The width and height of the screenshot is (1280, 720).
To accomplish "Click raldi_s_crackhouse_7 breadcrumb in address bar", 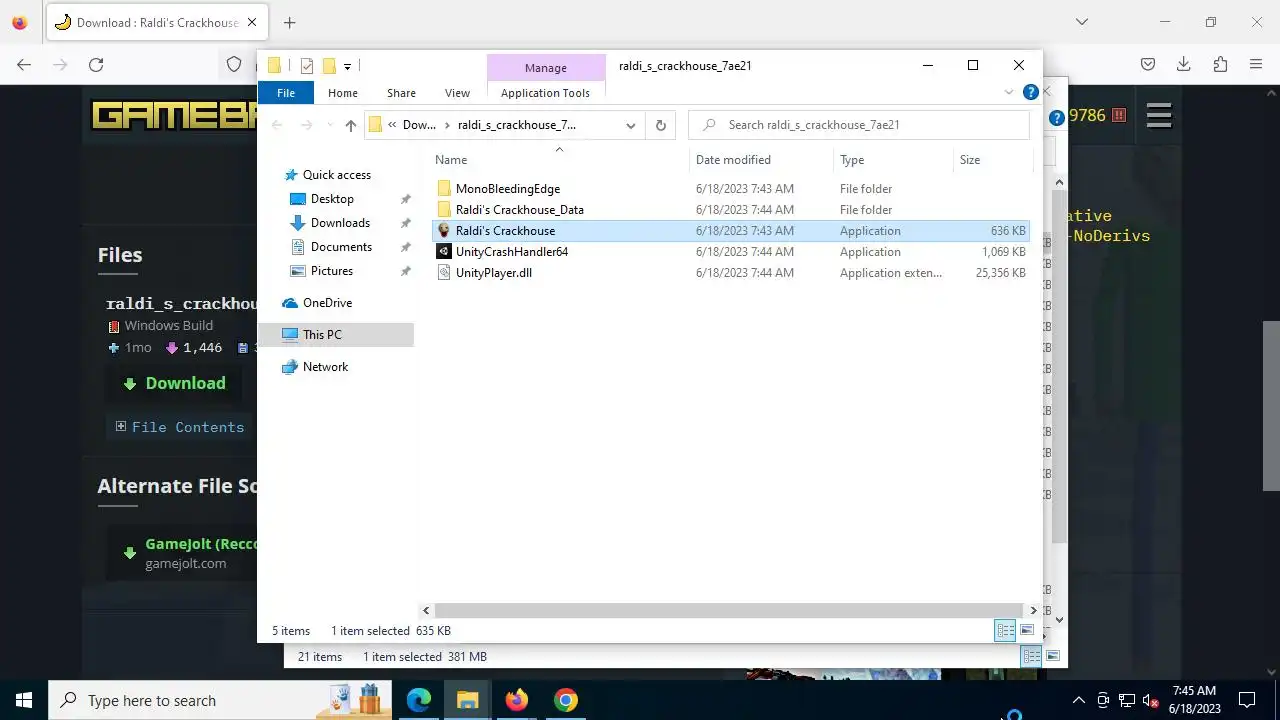I will click(517, 125).
